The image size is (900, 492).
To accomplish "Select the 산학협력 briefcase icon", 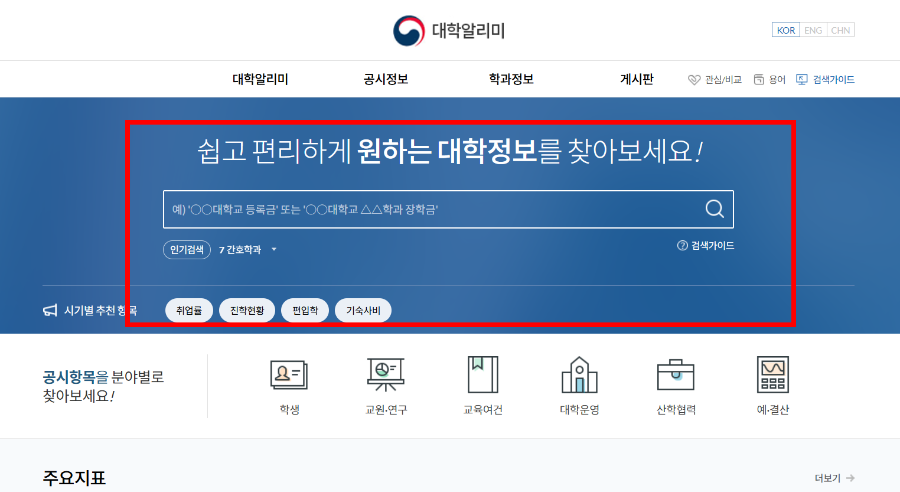I will click(x=676, y=375).
